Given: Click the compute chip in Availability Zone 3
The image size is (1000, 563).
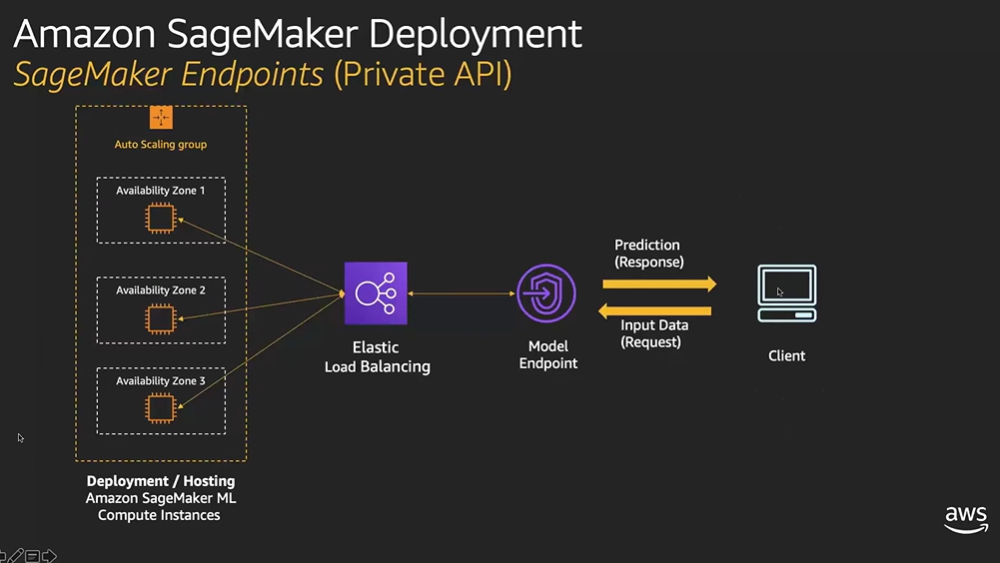Looking at the screenshot, I should (x=161, y=408).
